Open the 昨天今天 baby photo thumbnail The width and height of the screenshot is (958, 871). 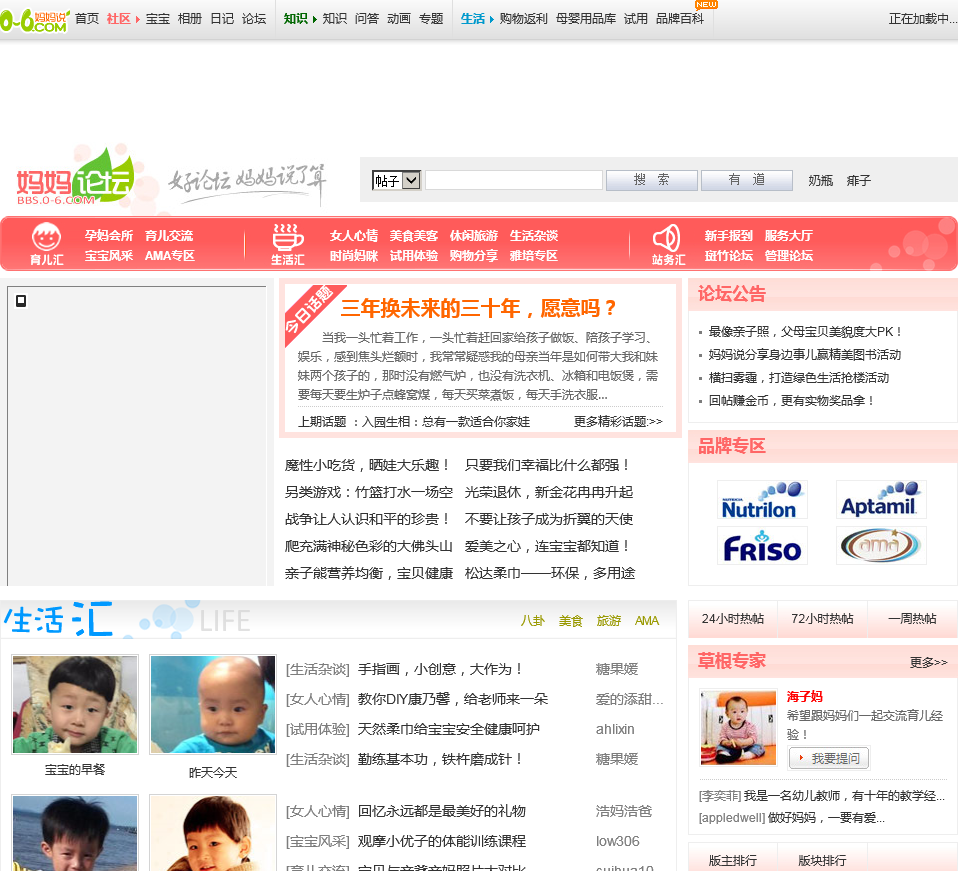(x=213, y=704)
